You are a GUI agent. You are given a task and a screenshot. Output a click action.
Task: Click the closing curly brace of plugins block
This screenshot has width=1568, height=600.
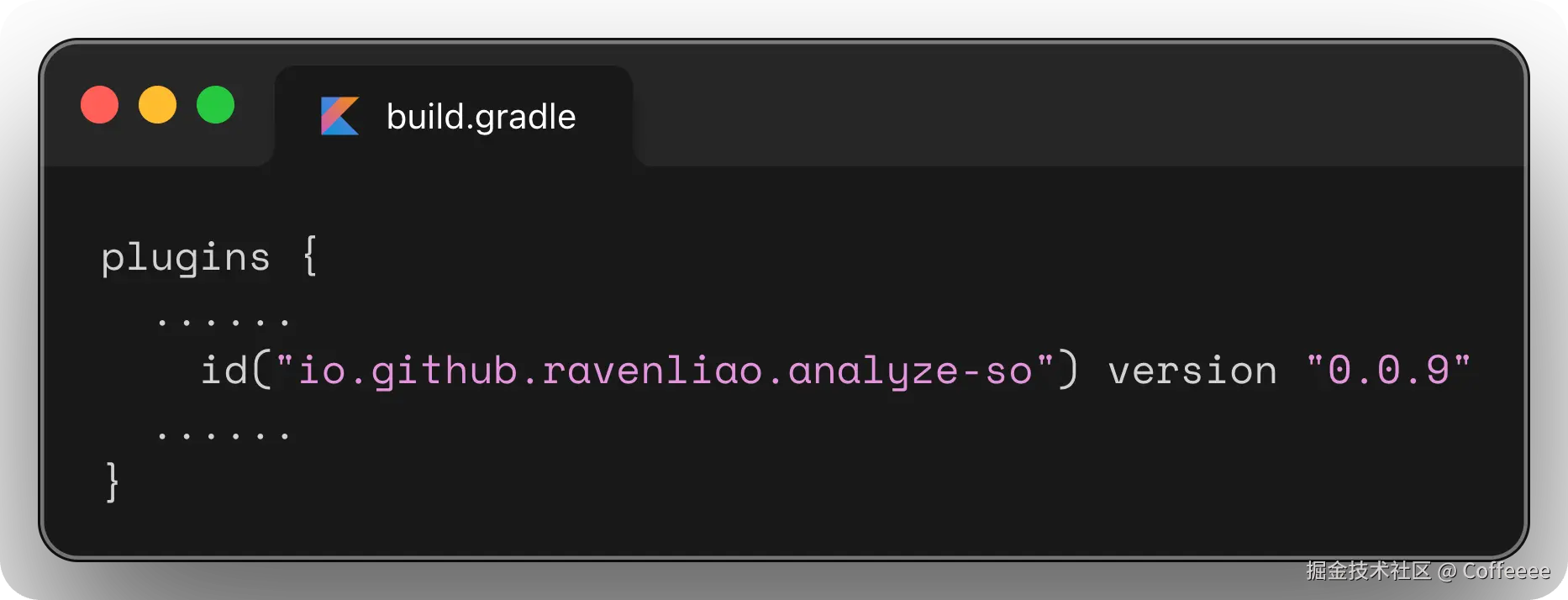click(x=112, y=482)
